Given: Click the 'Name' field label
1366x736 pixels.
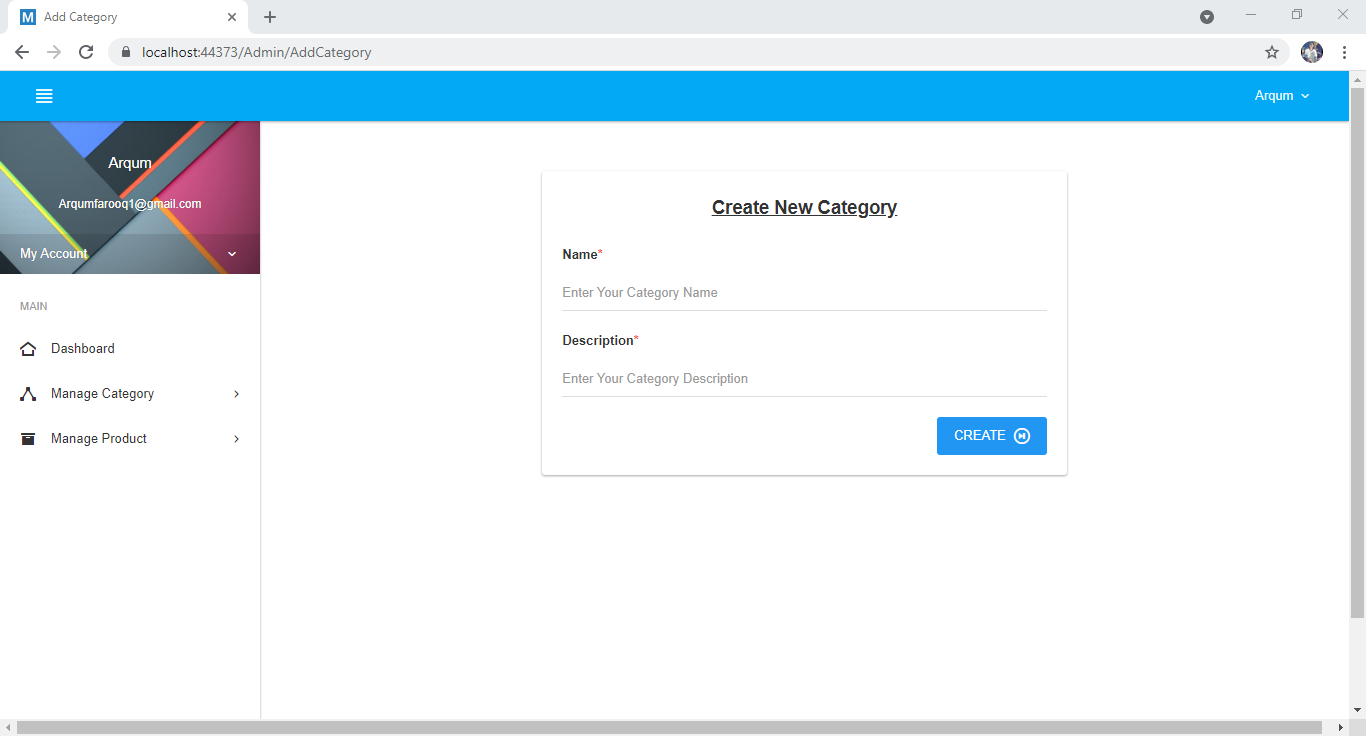Looking at the screenshot, I should point(579,255).
